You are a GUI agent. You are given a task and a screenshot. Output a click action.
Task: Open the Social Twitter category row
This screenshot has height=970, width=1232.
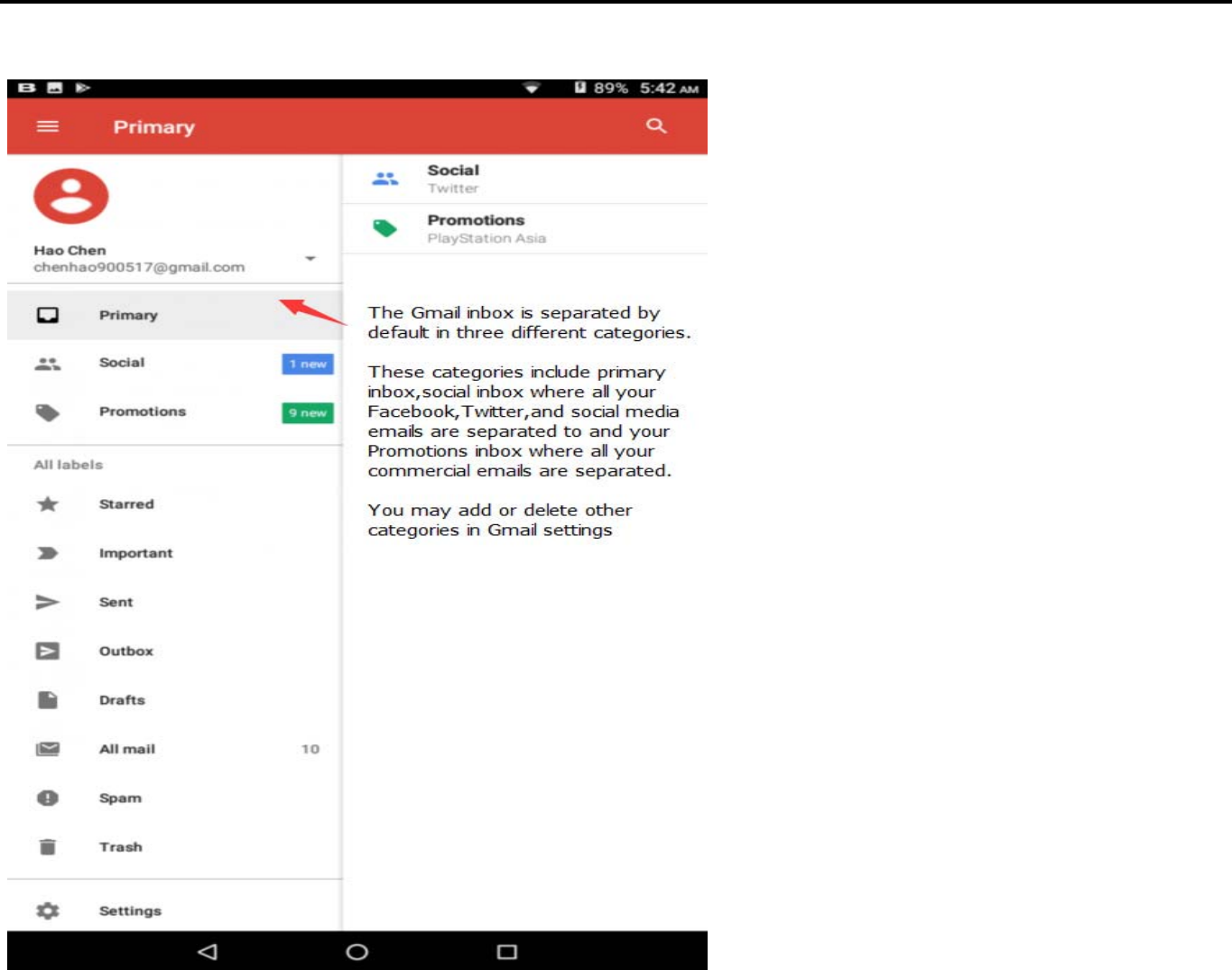pos(525,179)
